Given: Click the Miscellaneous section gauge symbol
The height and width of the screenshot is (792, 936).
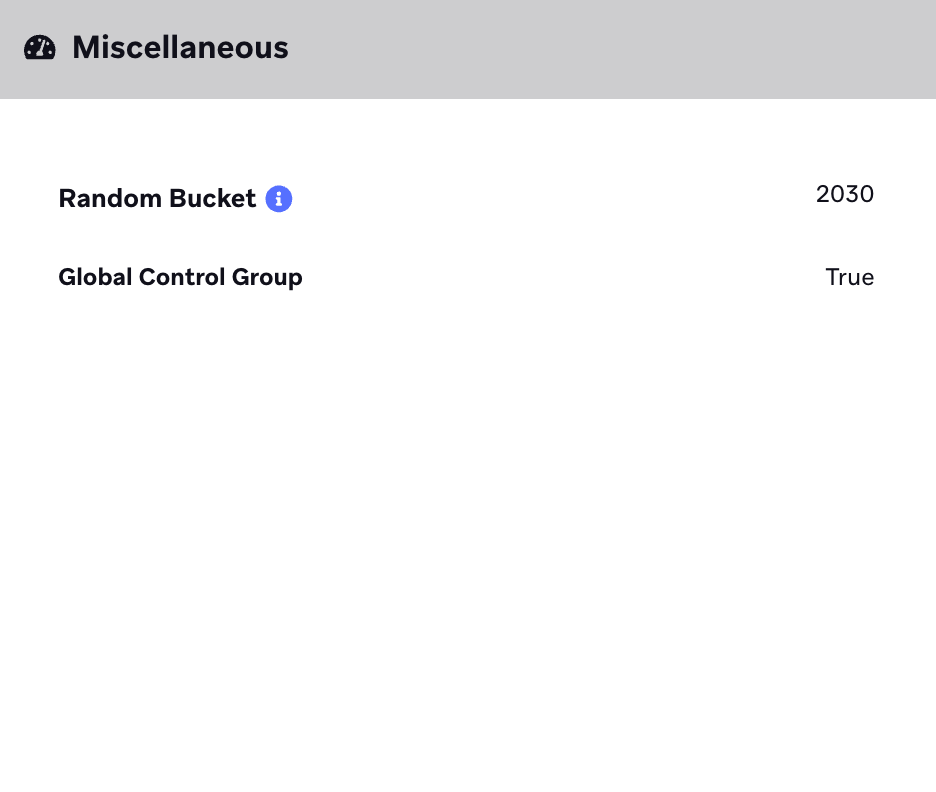Looking at the screenshot, I should pyautogui.click(x=40, y=48).
